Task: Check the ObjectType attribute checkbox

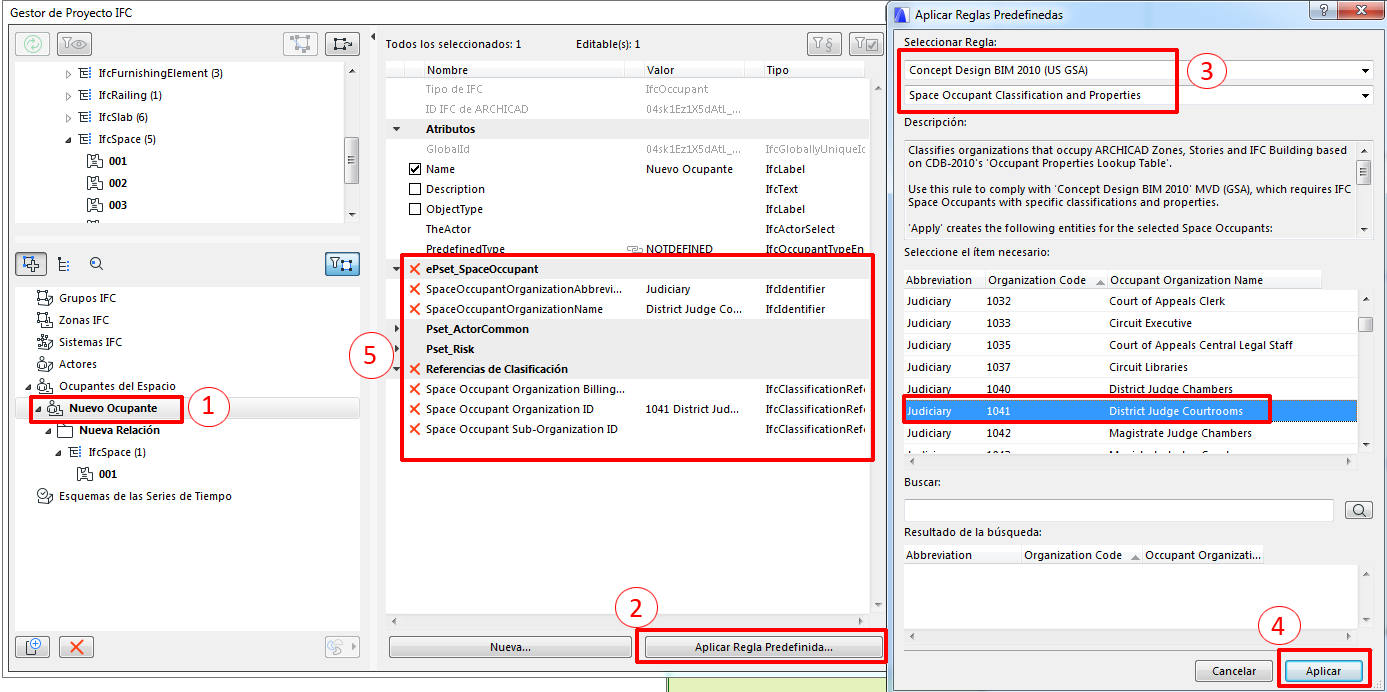Action: click(415, 209)
